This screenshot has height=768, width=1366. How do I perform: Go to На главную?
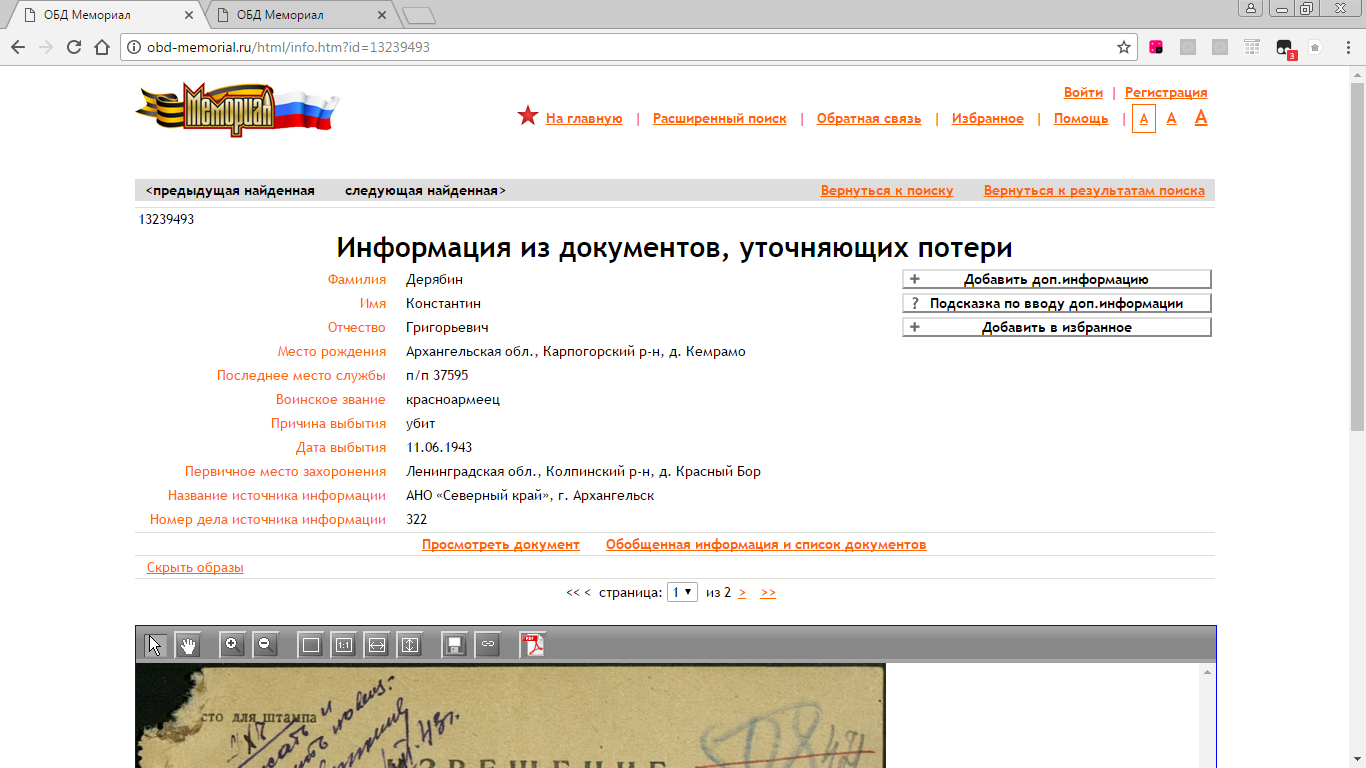point(584,118)
